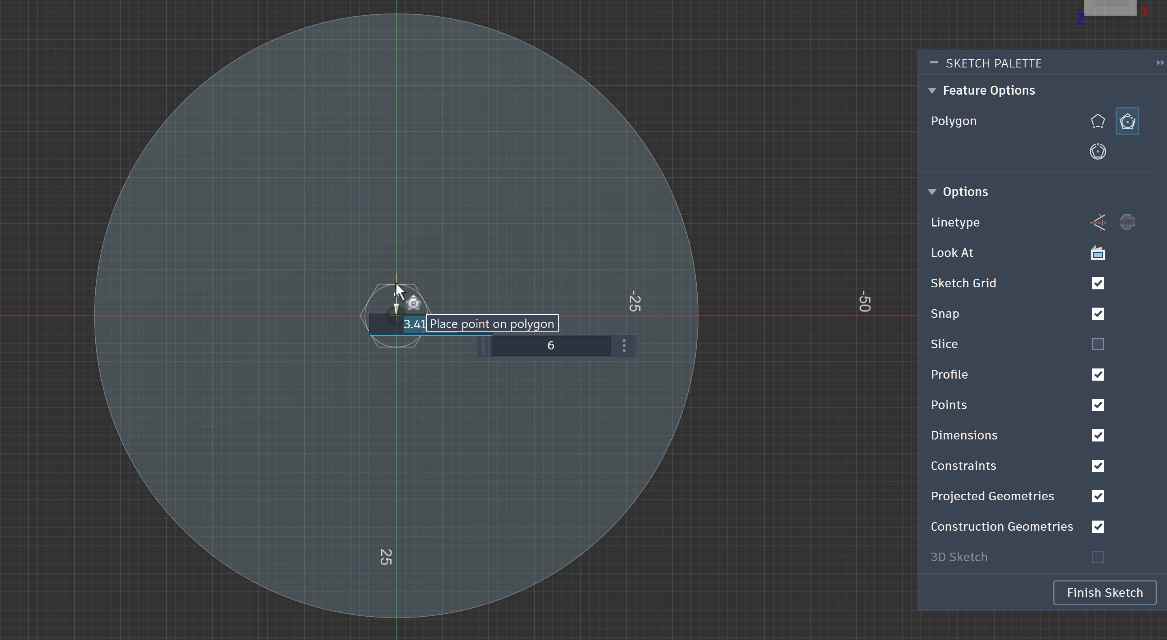The image size is (1167, 640).
Task: Click the polygon snap icon near the cursor
Action: pos(414,303)
